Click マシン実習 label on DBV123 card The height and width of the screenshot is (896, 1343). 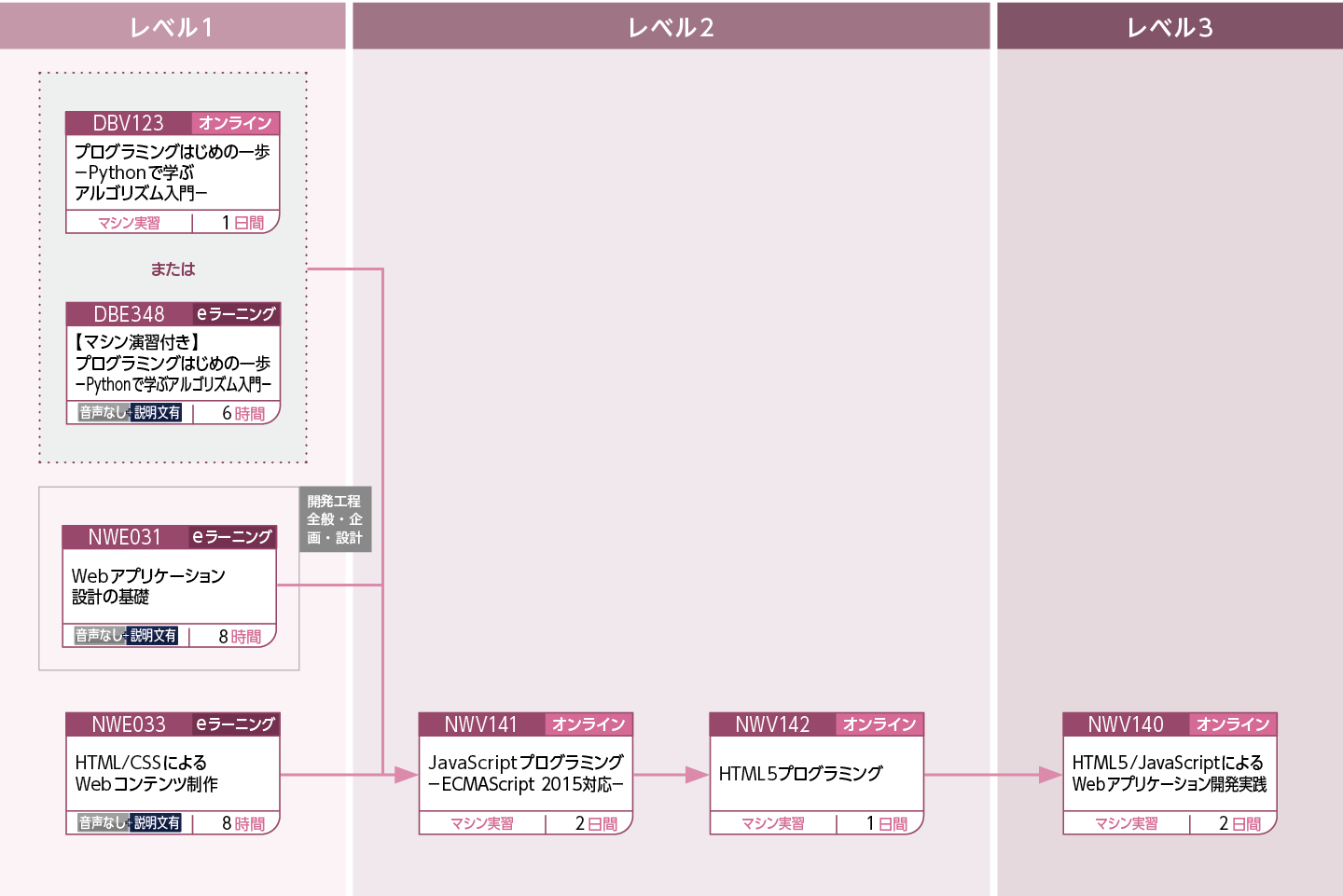pyautogui.click(x=129, y=223)
